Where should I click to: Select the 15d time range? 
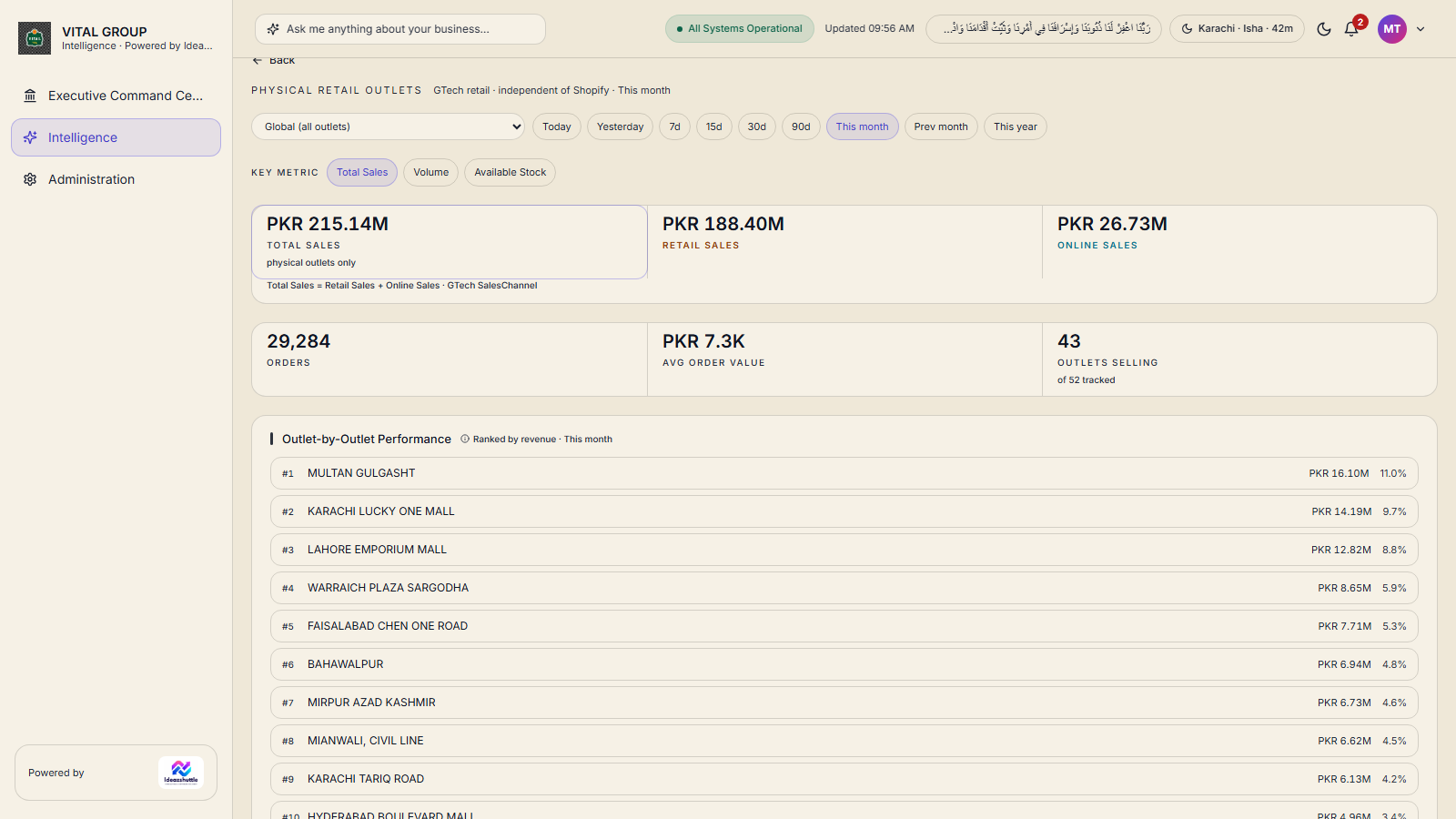coord(714,126)
